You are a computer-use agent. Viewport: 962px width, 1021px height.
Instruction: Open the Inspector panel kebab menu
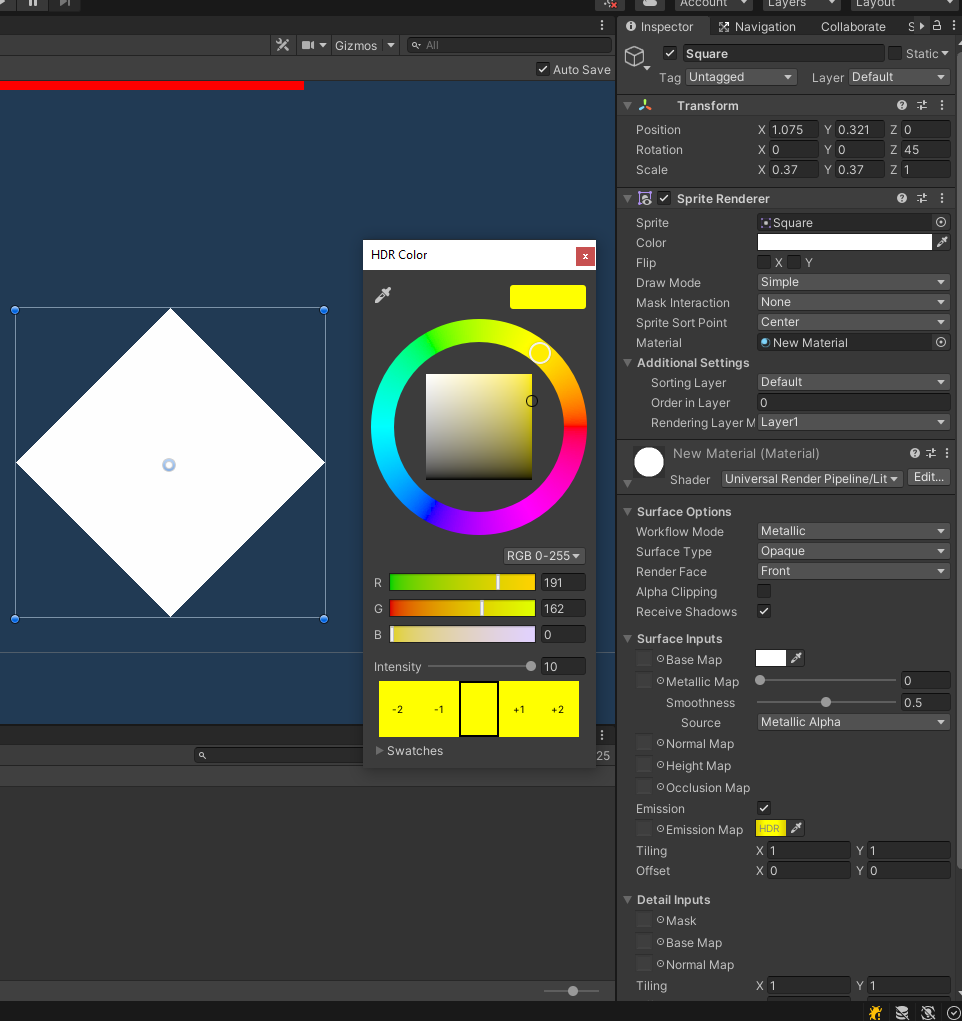coord(954,25)
